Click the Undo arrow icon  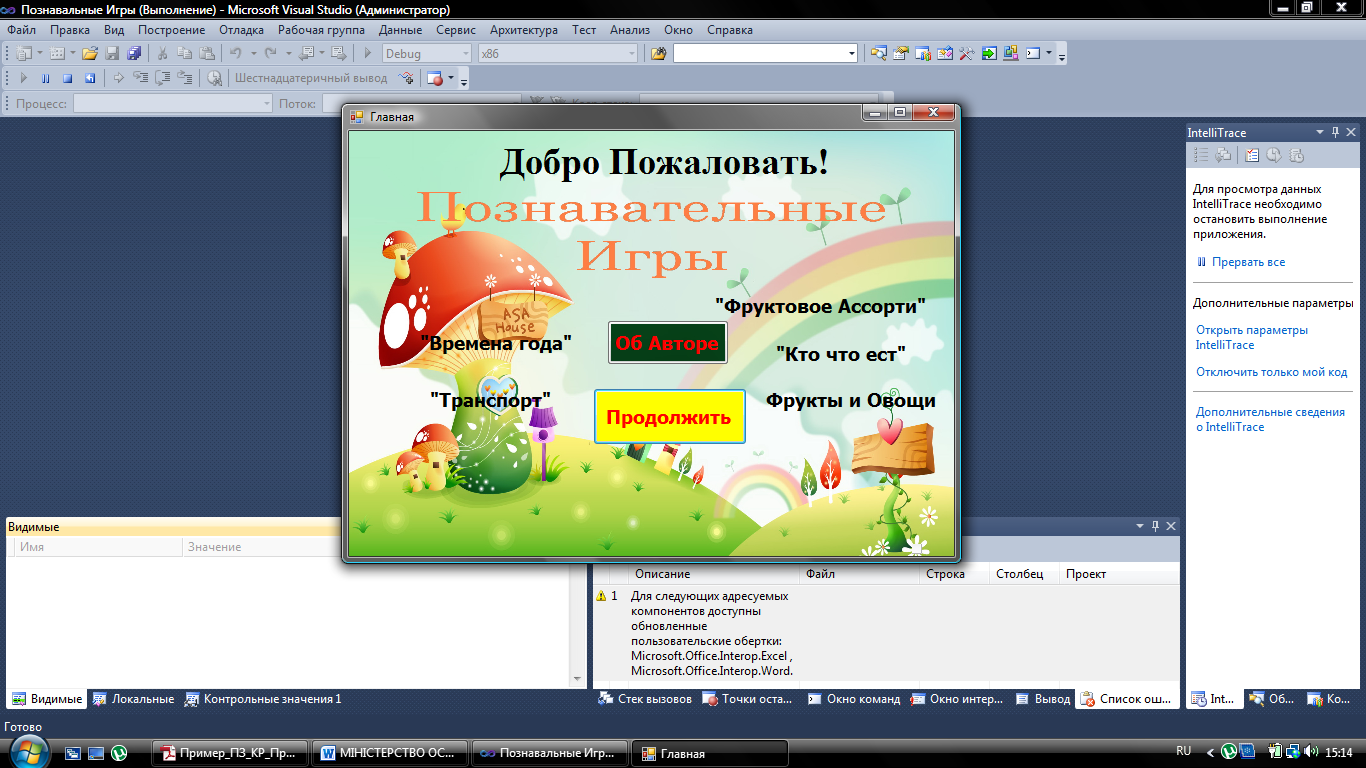[235, 53]
